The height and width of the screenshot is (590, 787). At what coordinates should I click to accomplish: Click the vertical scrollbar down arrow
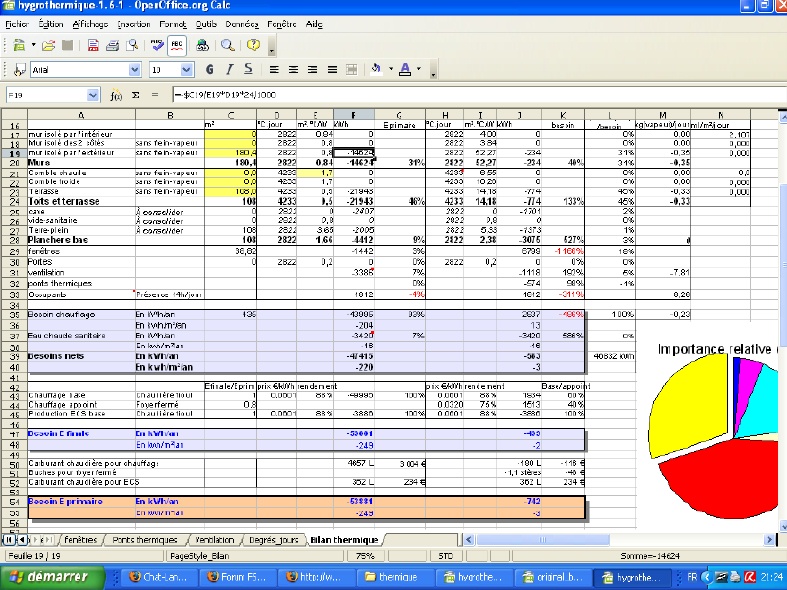pyautogui.click(x=782, y=527)
